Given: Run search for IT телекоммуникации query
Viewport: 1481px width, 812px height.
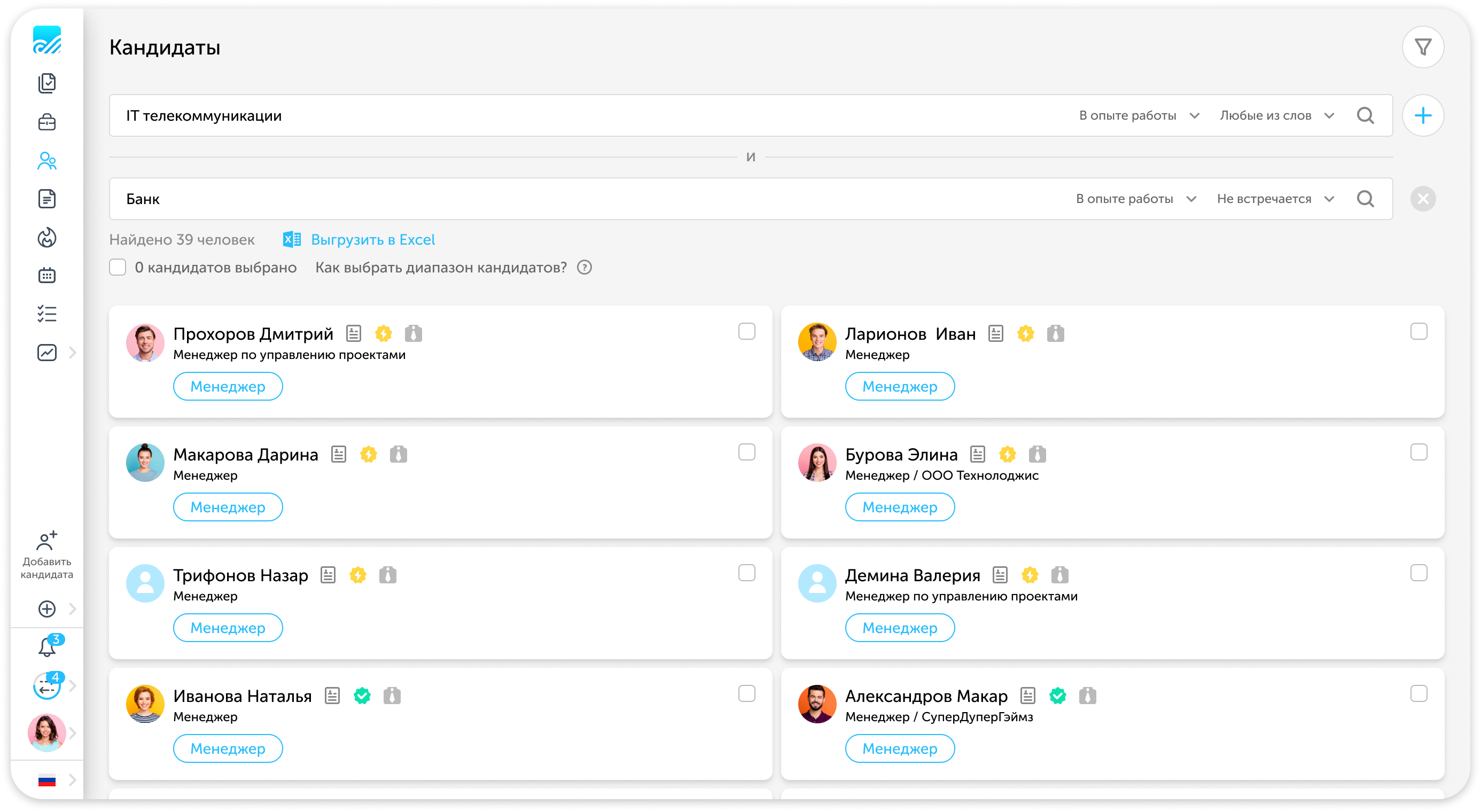Looking at the screenshot, I should pos(1366,115).
